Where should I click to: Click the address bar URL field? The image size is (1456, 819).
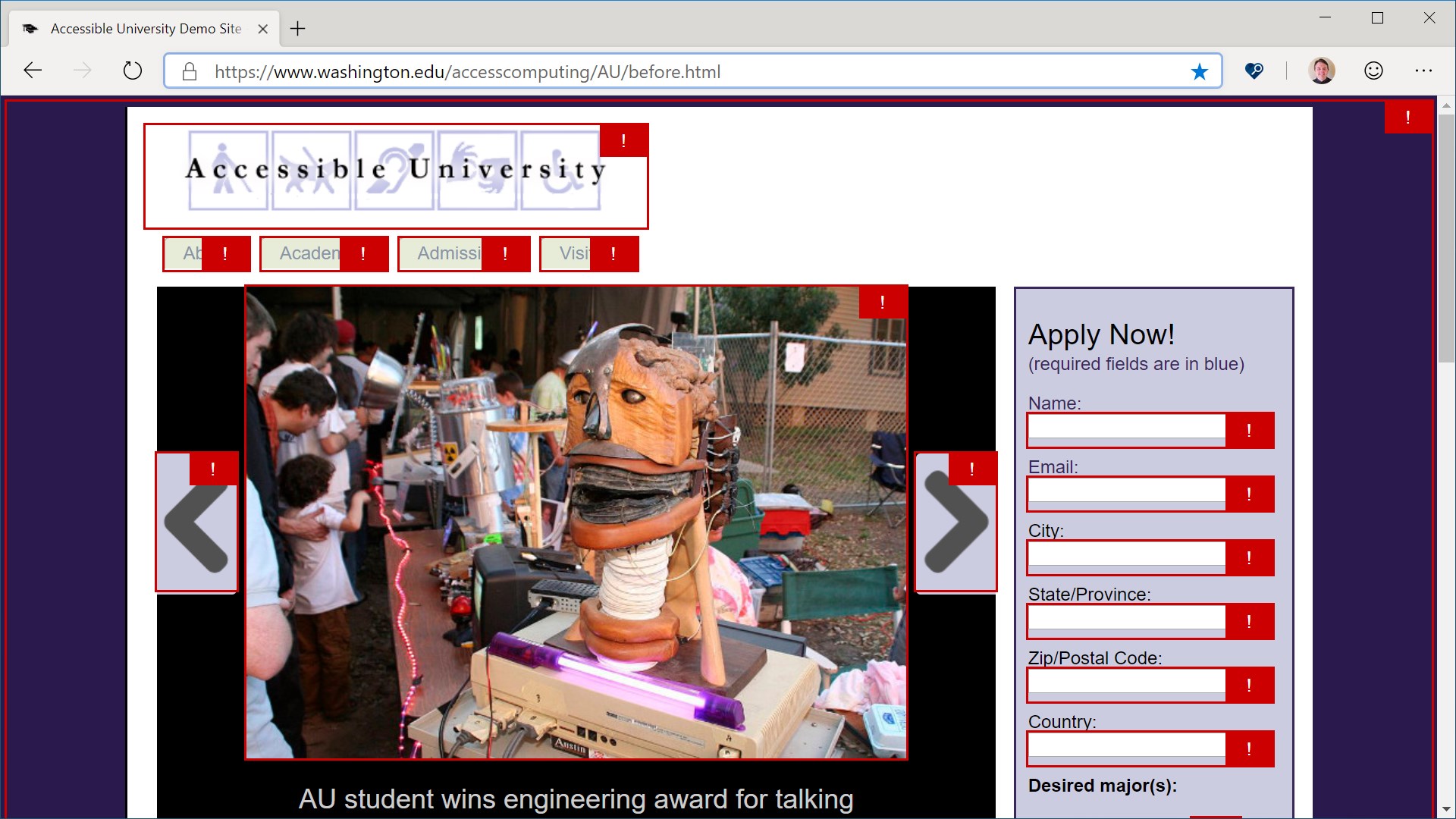pyautogui.click(x=692, y=71)
